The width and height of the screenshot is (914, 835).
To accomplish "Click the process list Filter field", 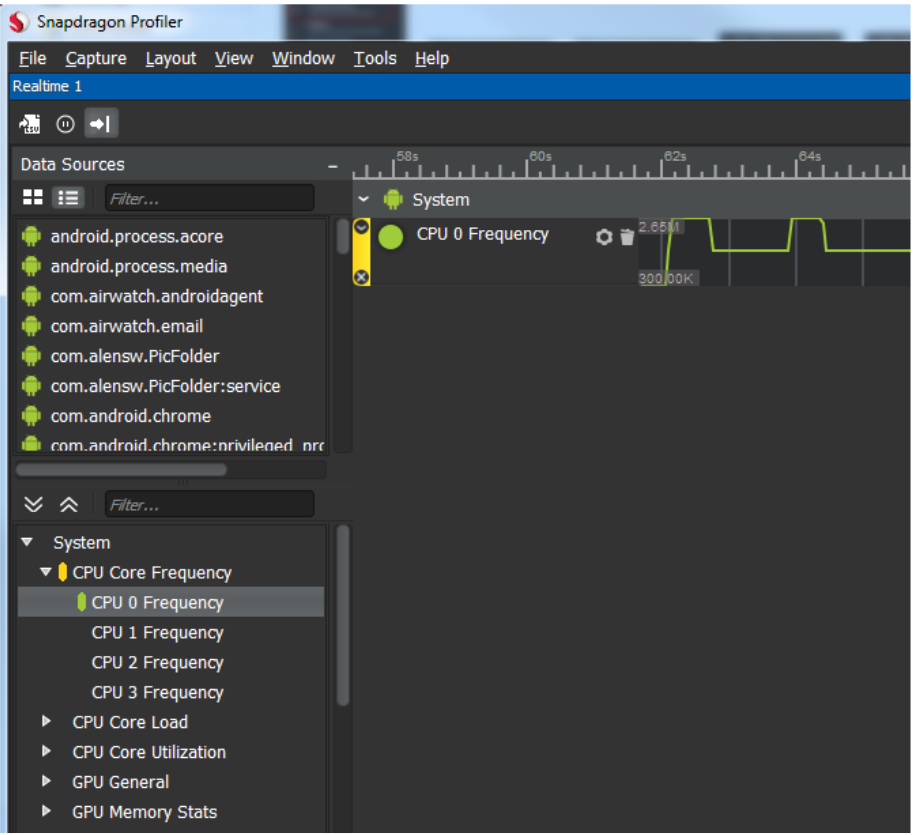I will point(210,198).
